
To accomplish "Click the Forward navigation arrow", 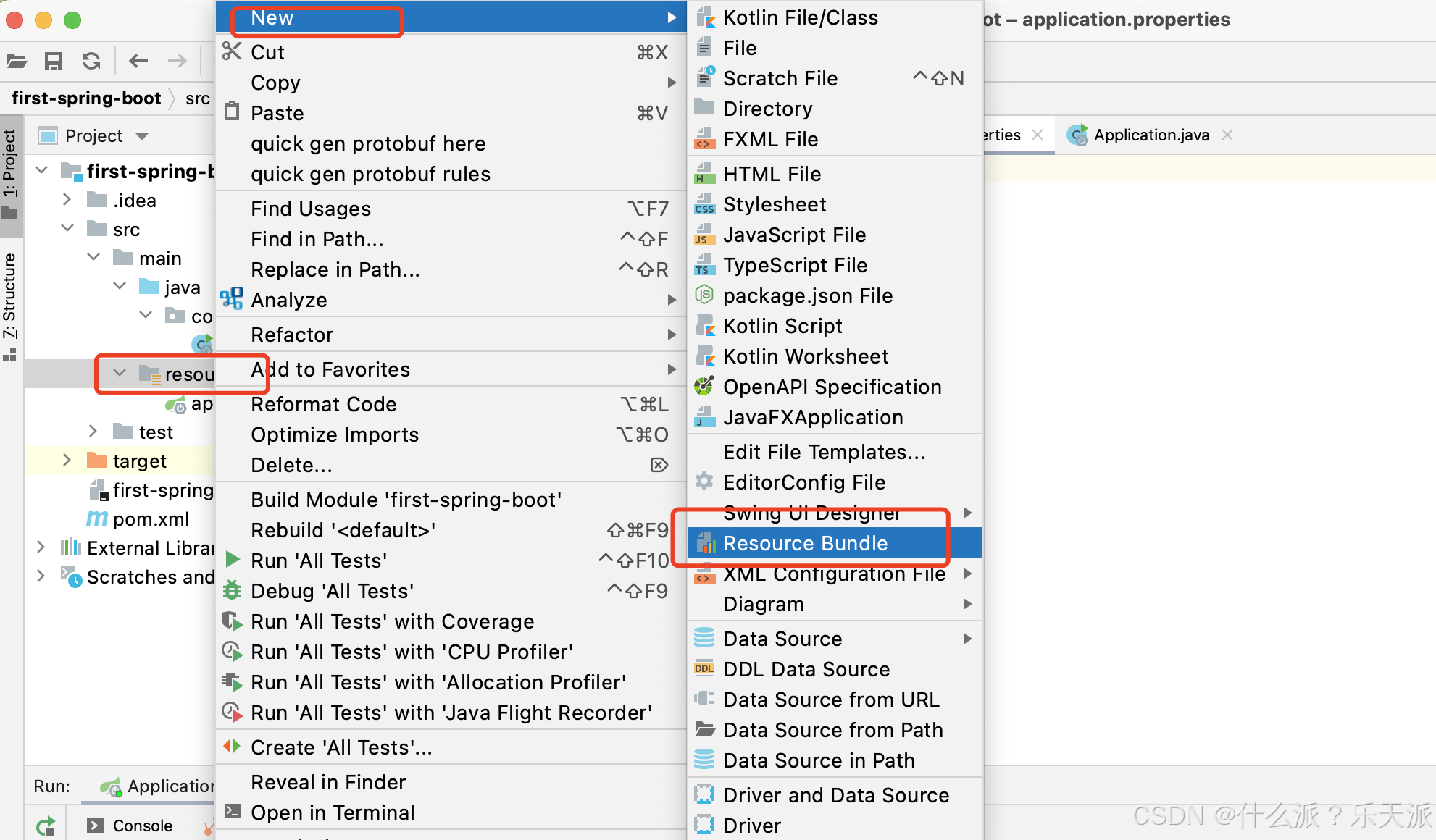I will point(176,61).
